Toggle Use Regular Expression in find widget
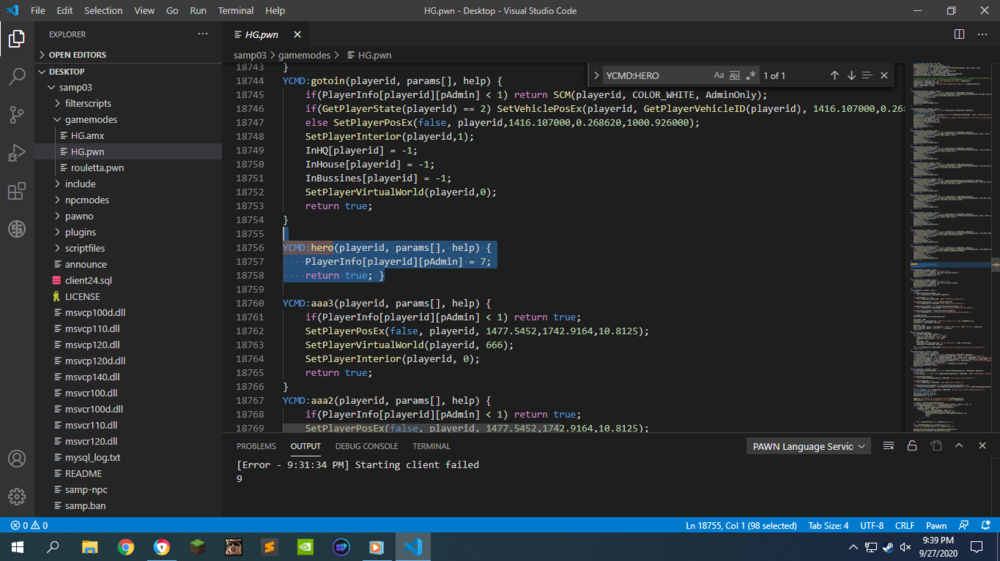 coord(751,75)
